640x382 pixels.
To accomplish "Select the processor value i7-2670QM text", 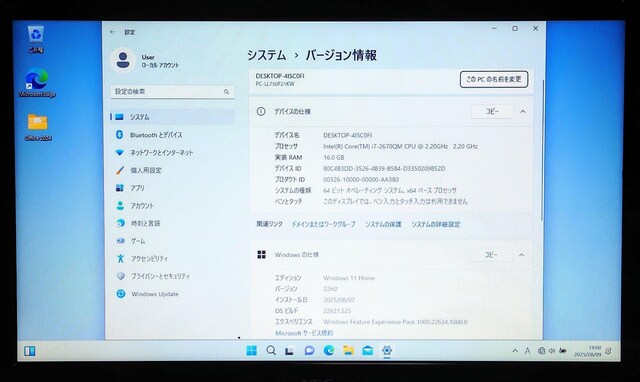I will pyautogui.click(x=400, y=146).
